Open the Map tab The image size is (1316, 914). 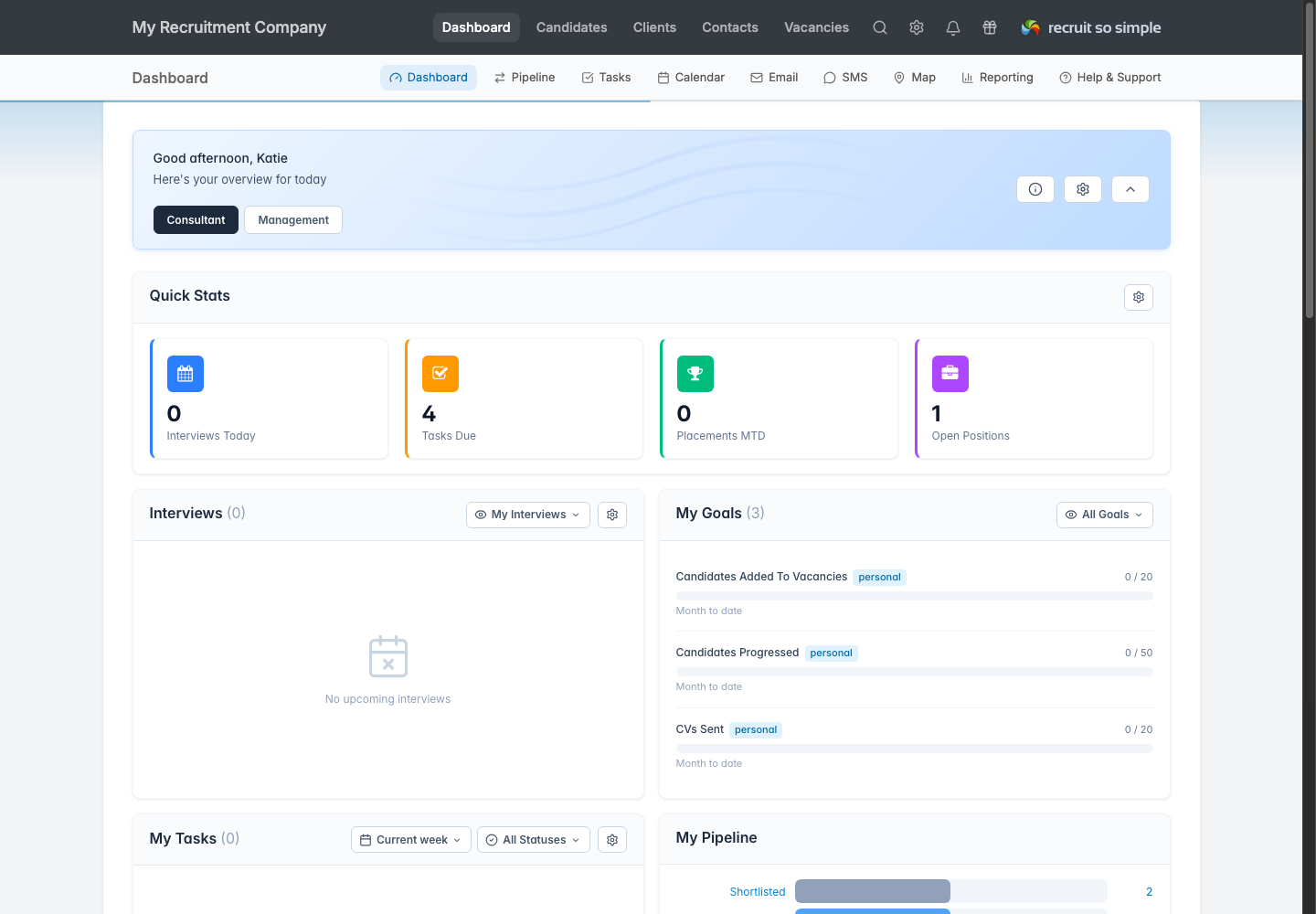915,78
